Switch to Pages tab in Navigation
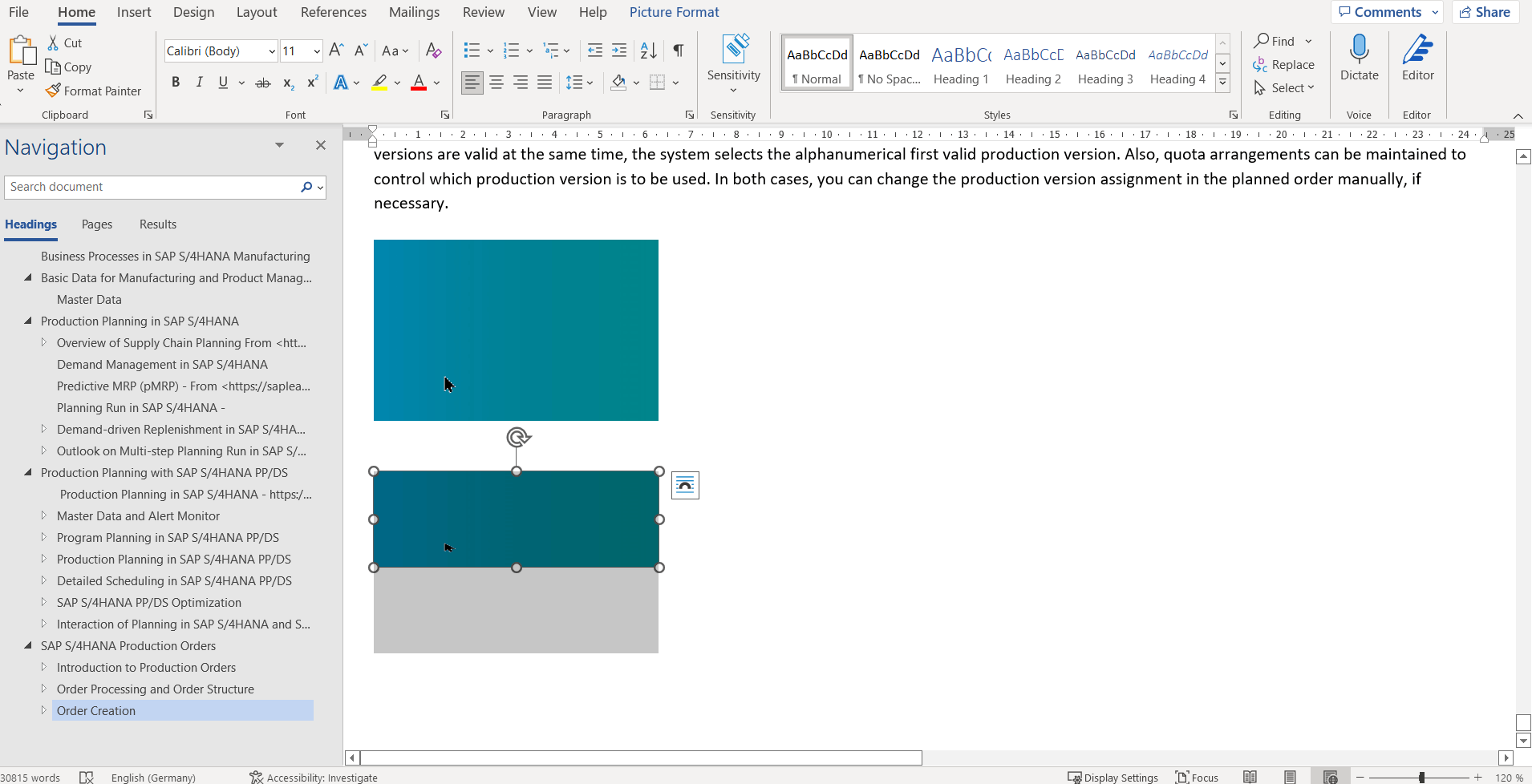Screen dimensions: 1532x784 [x=97, y=224]
